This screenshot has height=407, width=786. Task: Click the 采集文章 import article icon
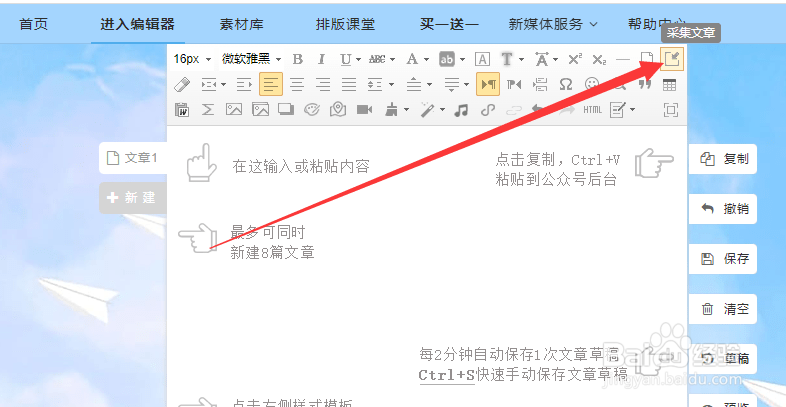pos(672,59)
